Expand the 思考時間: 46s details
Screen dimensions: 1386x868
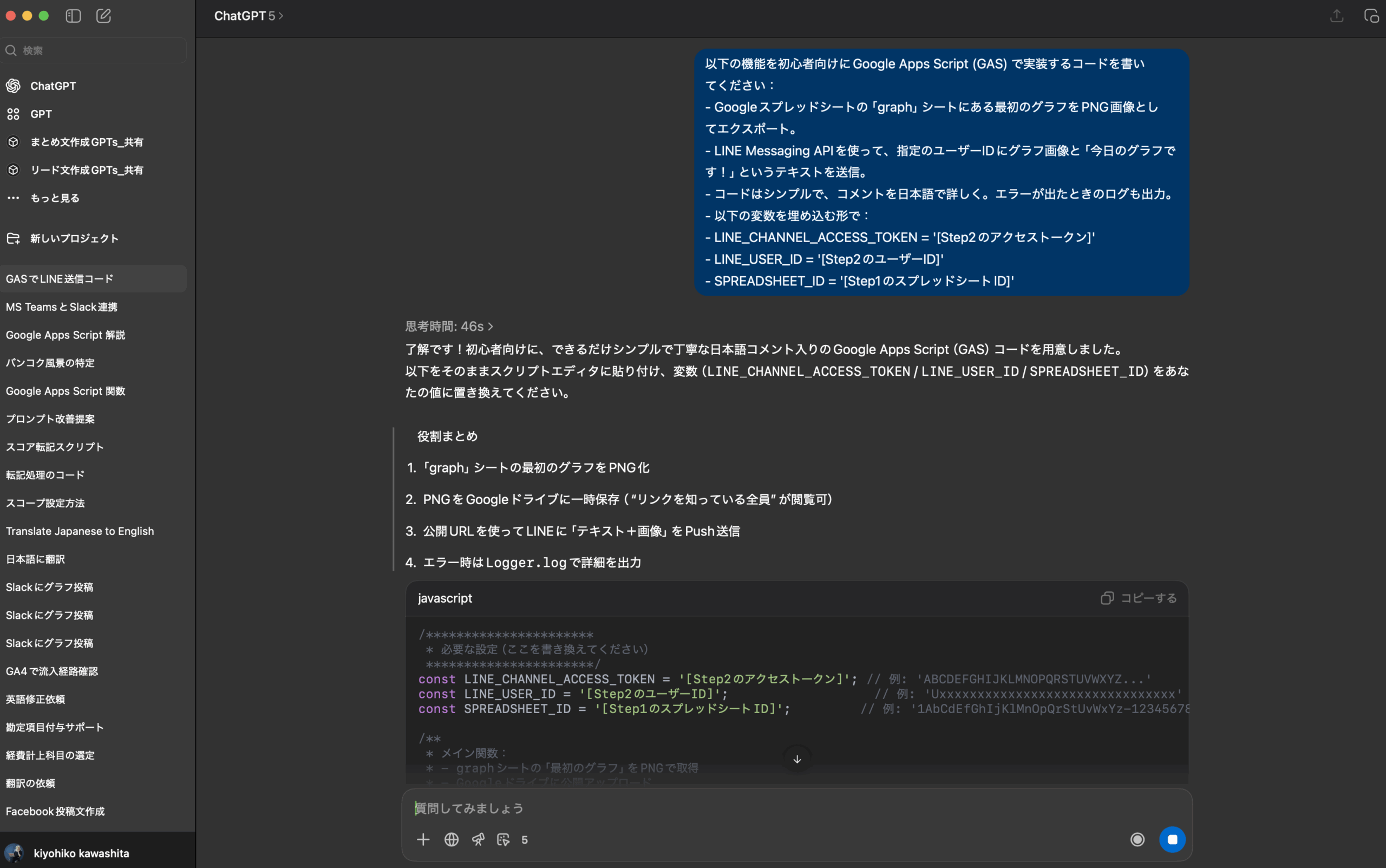pos(449,326)
